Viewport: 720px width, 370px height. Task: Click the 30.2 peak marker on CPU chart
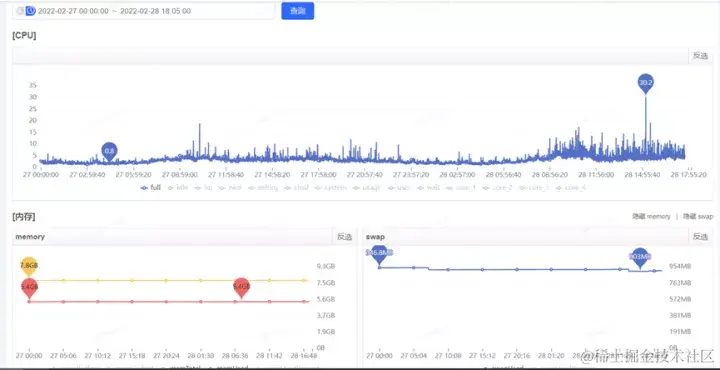[x=646, y=83]
